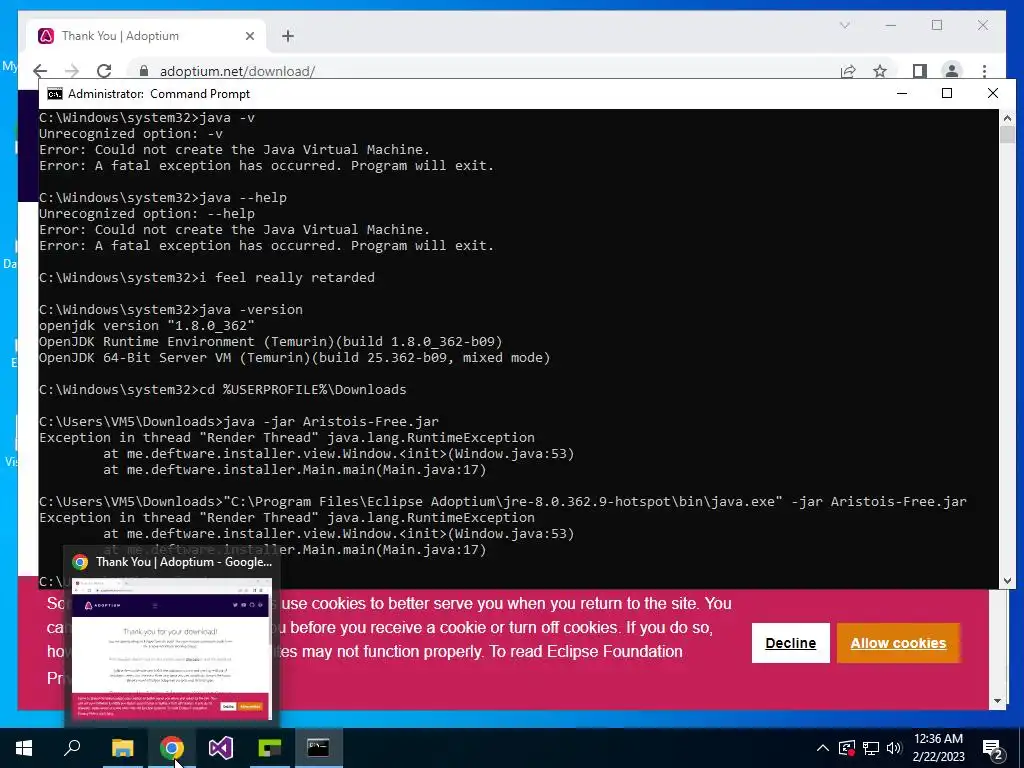Open Chrome three-dot menu
Screen dimensions: 1024x768
click(x=984, y=71)
